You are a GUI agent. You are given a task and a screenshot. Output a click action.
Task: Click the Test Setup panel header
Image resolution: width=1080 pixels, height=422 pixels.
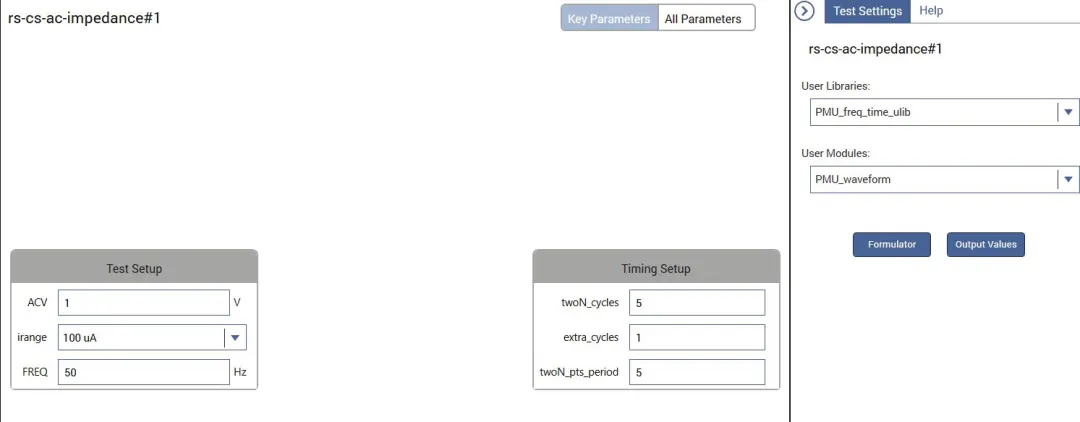(x=134, y=268)
